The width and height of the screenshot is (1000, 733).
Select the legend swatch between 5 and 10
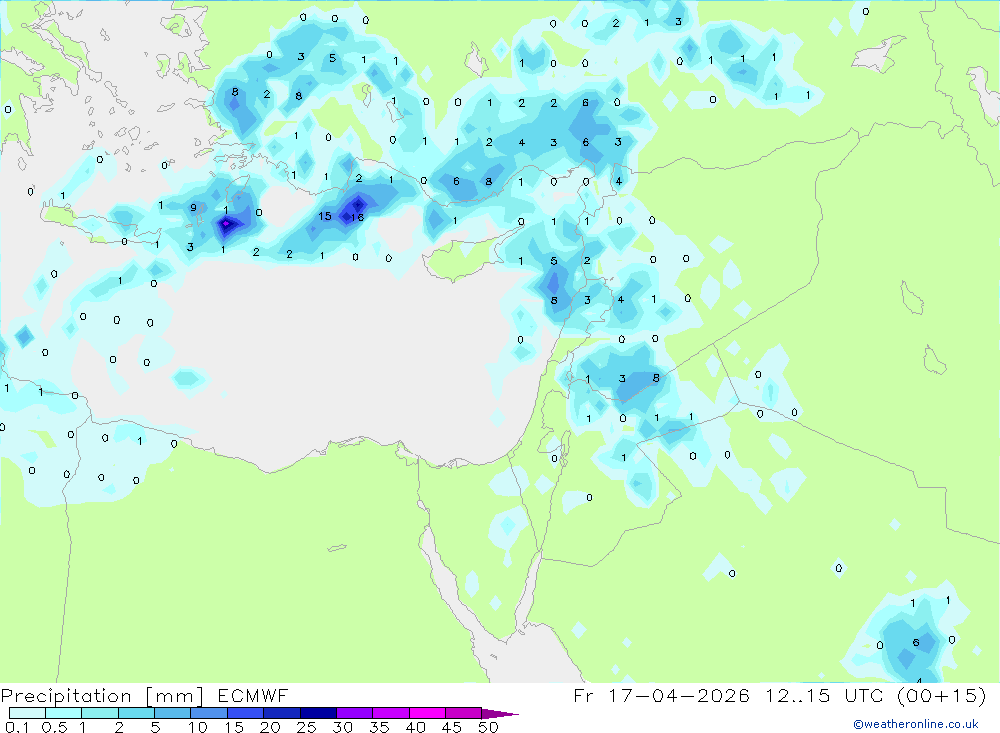173,713
